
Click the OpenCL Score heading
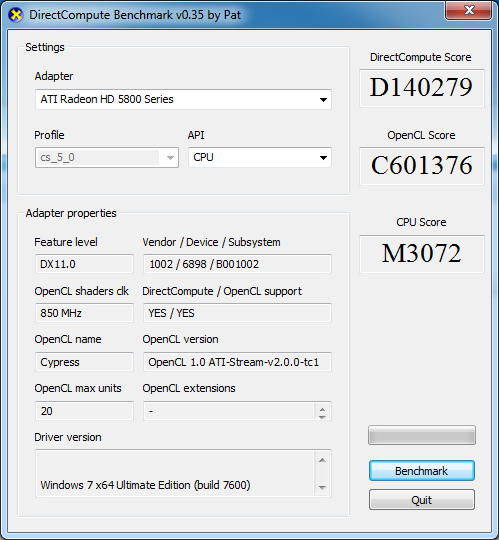421,135
